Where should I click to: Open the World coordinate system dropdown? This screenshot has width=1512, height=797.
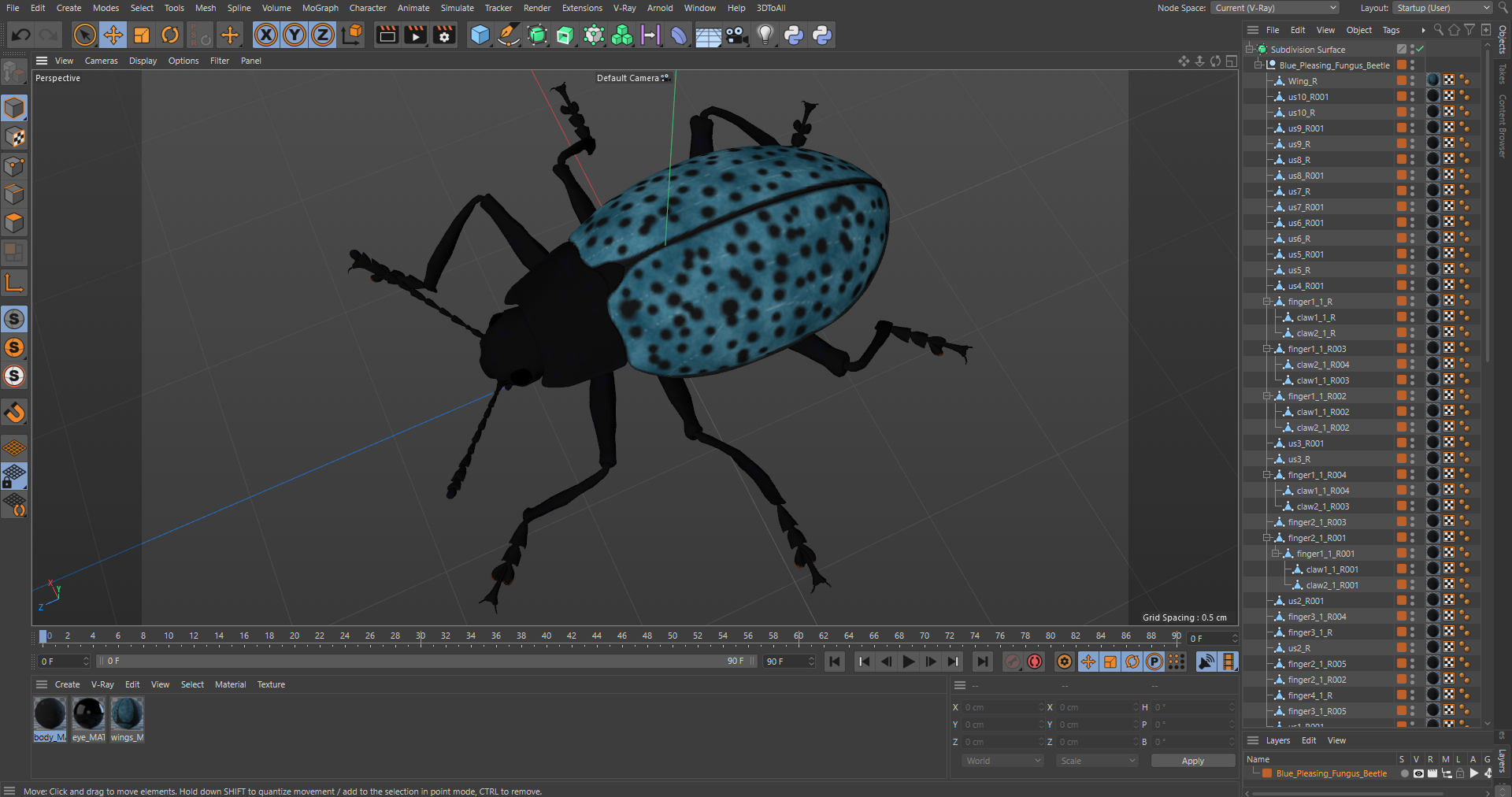click(1003, 761)
